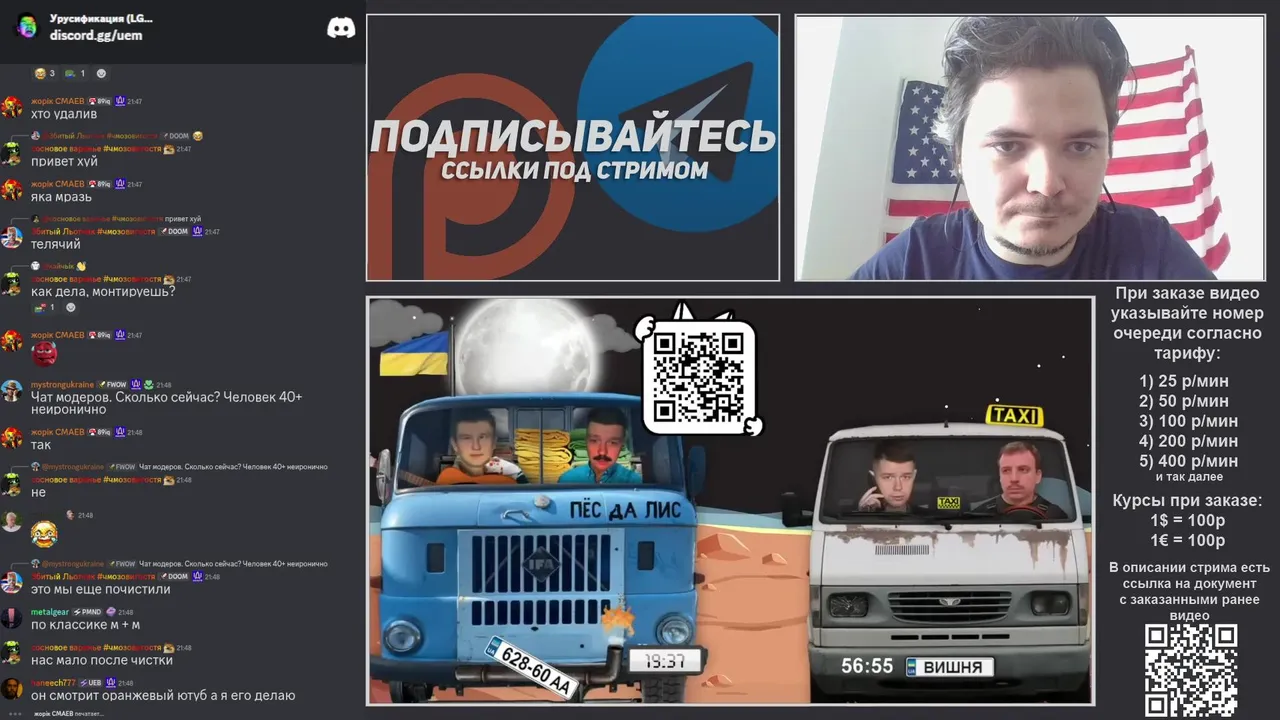The width and height of the screenshot is (1280, 720).
Task: Select message "он смотрит оранжевый ютуб а я его делаю"
Action: [x=163, y=696]
